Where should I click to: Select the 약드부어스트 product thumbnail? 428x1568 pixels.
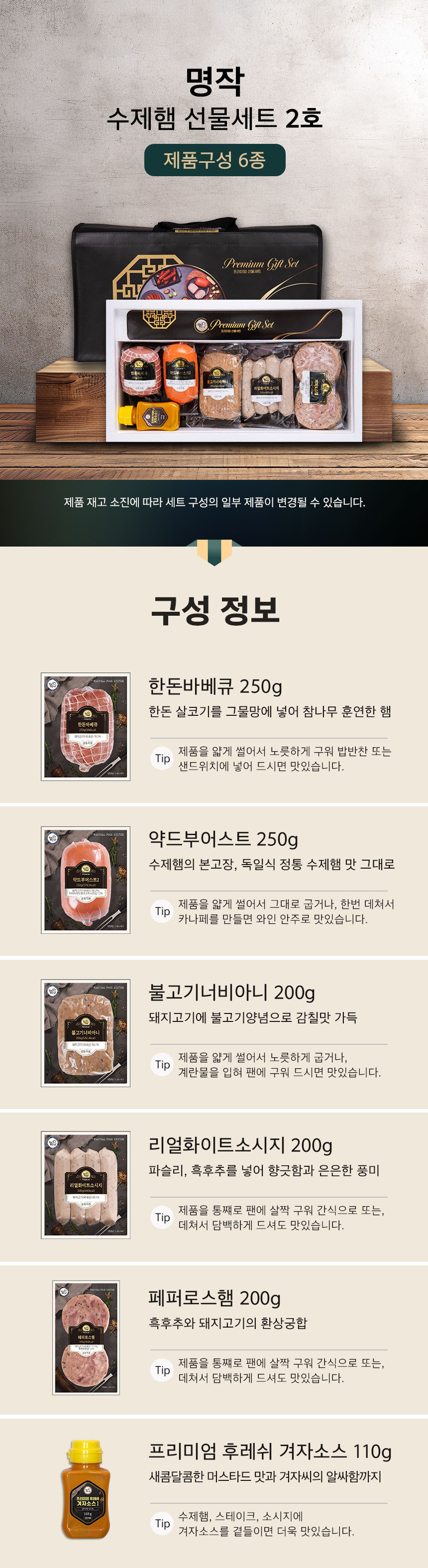[x=85, y=880]
